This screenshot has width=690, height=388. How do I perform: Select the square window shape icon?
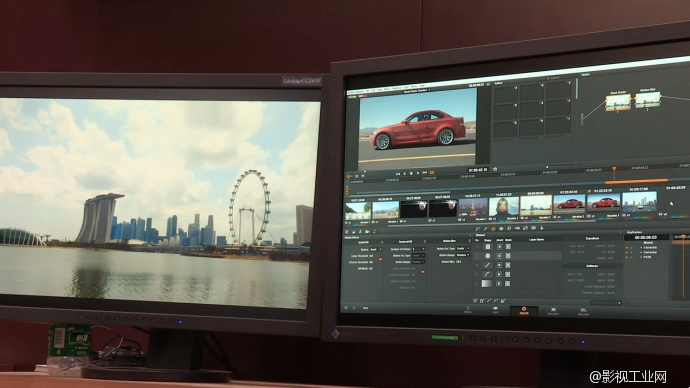(x=487, y=247)
